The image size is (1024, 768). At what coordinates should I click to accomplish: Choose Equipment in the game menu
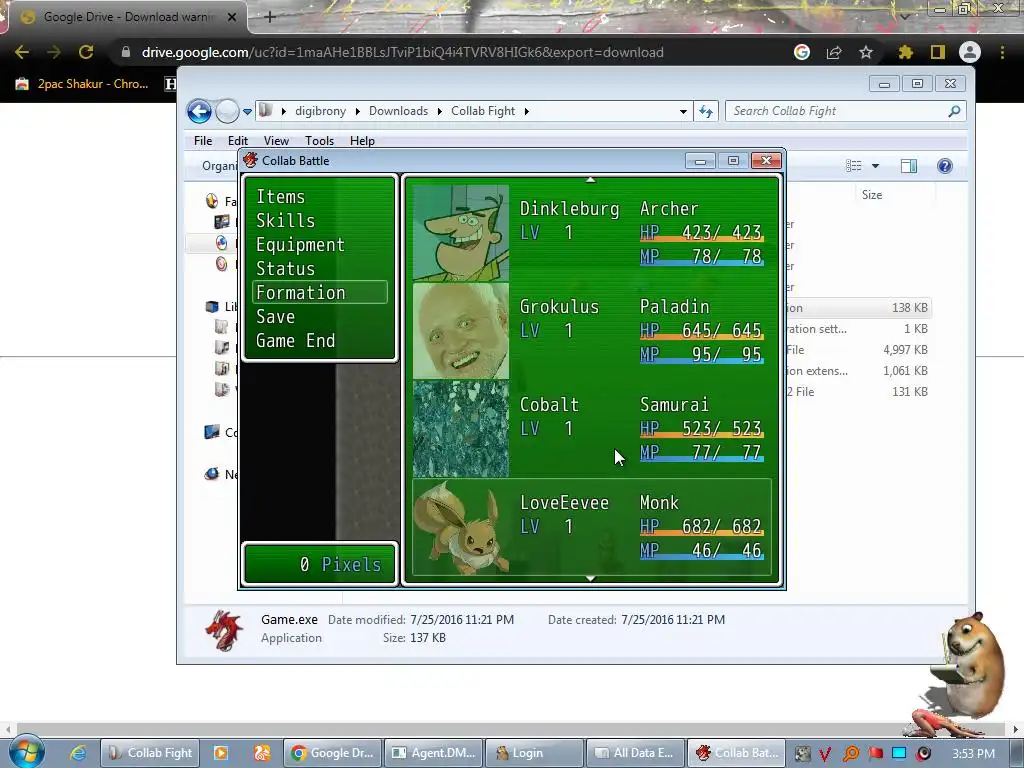[300, 245]
